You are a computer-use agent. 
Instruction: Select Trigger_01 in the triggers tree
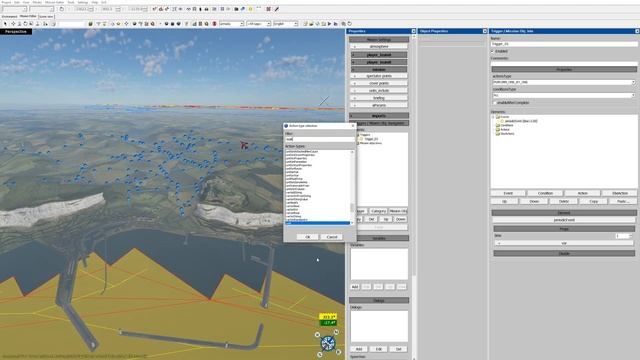(371, 139)
